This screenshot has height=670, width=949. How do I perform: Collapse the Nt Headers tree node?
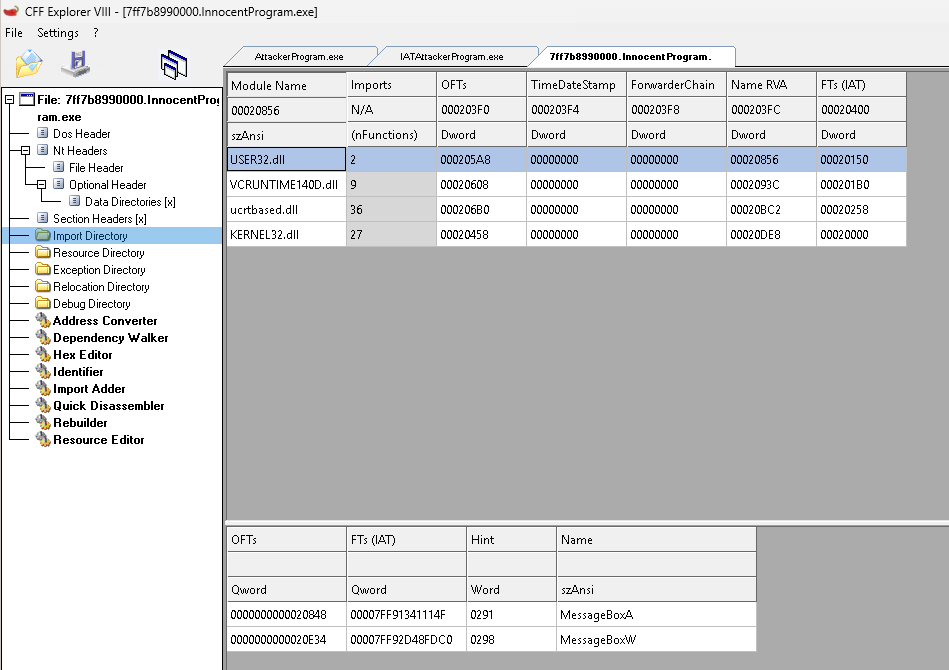[x=25, y=150]
